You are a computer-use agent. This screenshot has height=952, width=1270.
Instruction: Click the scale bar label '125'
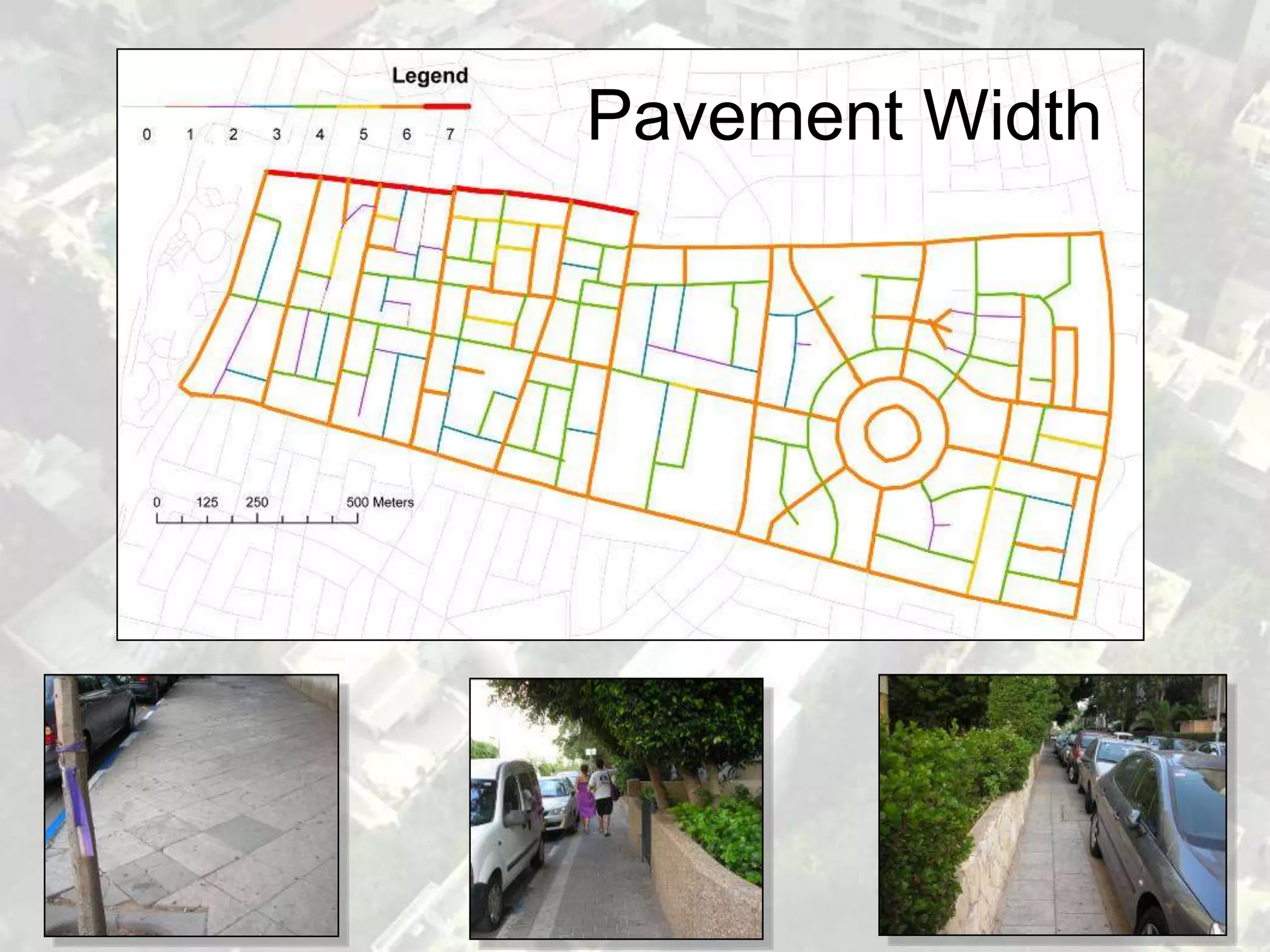coord(206,502)
